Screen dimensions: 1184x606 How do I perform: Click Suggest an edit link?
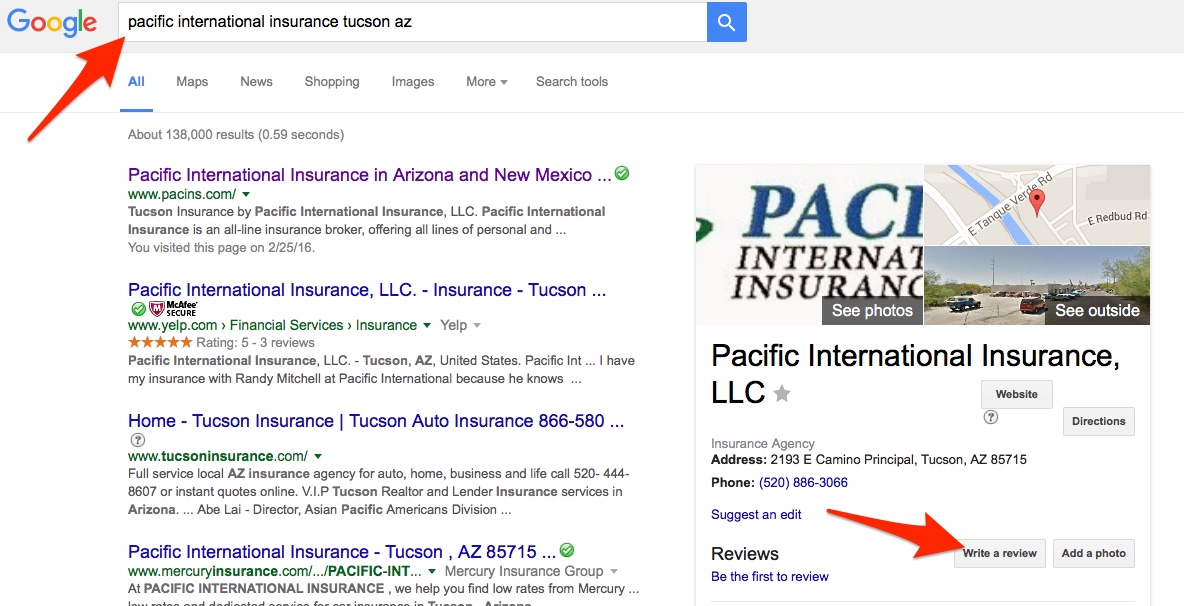click(x=757, y=515)
